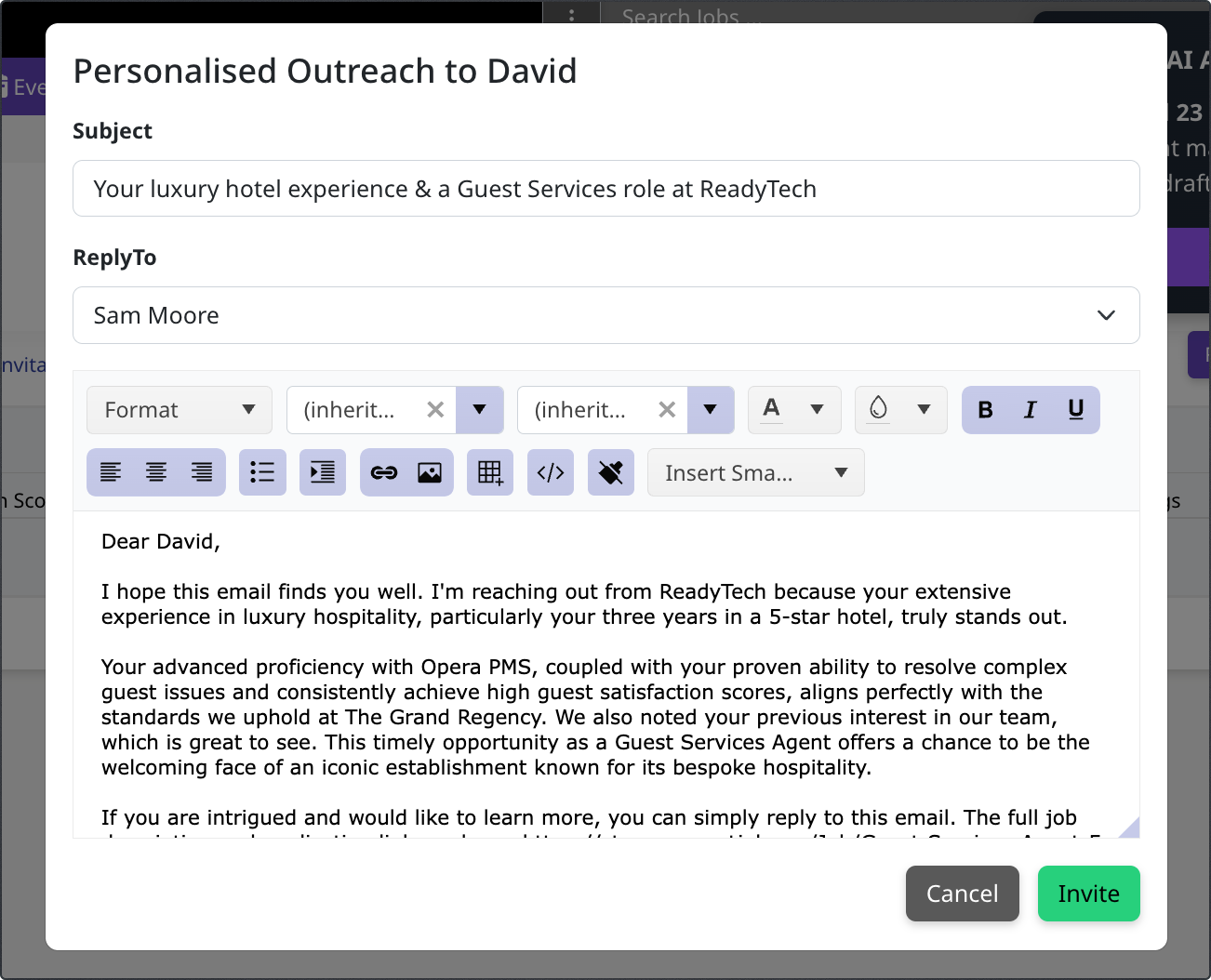This screenshot has height=980, width=1211.
Task: Click the "Dear David," greeting line
Action: pyautogui.click(x=161, y=541)
